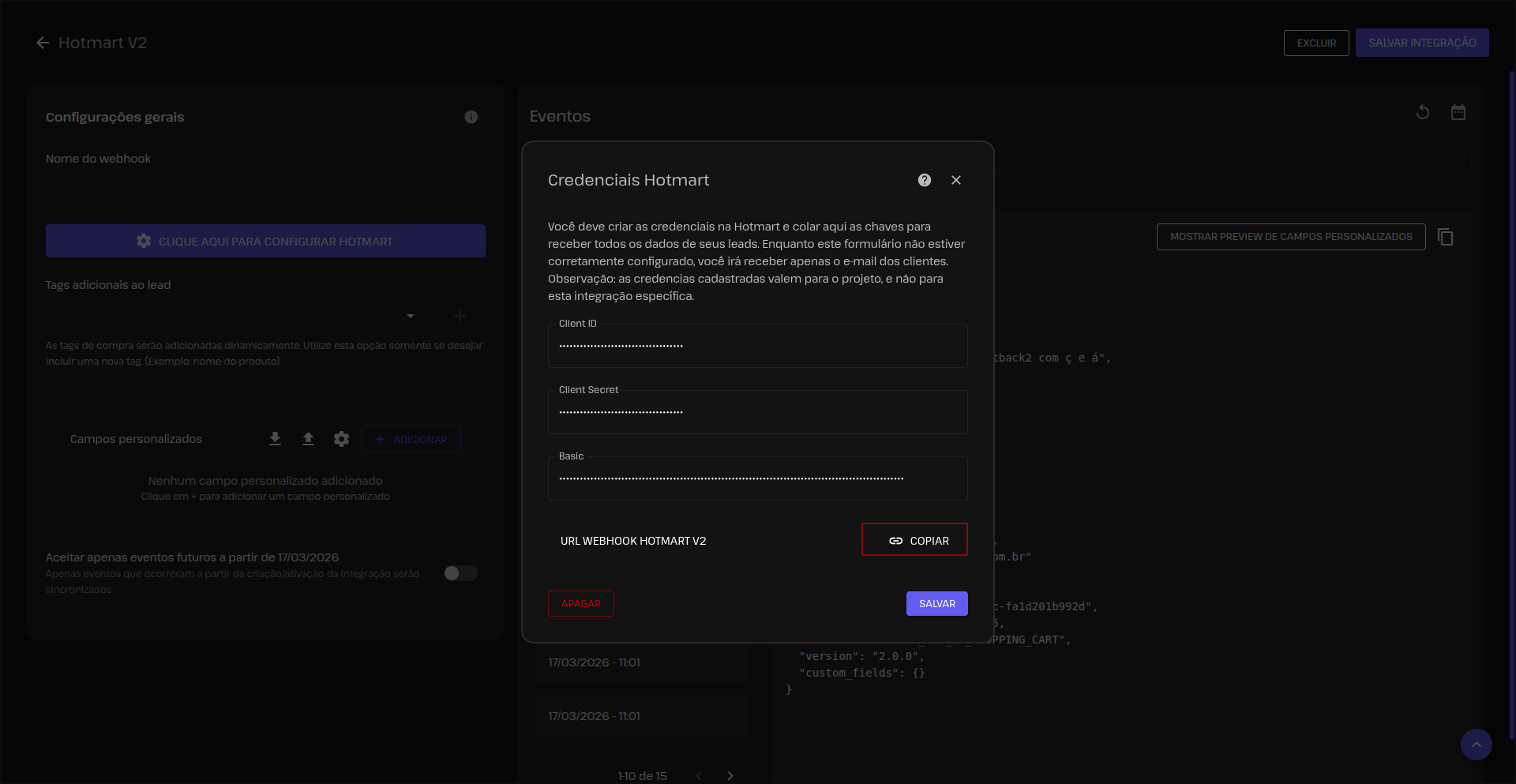Focus the Client Secret field
The width and height of the screenshot is (1516, 784).
757,412
